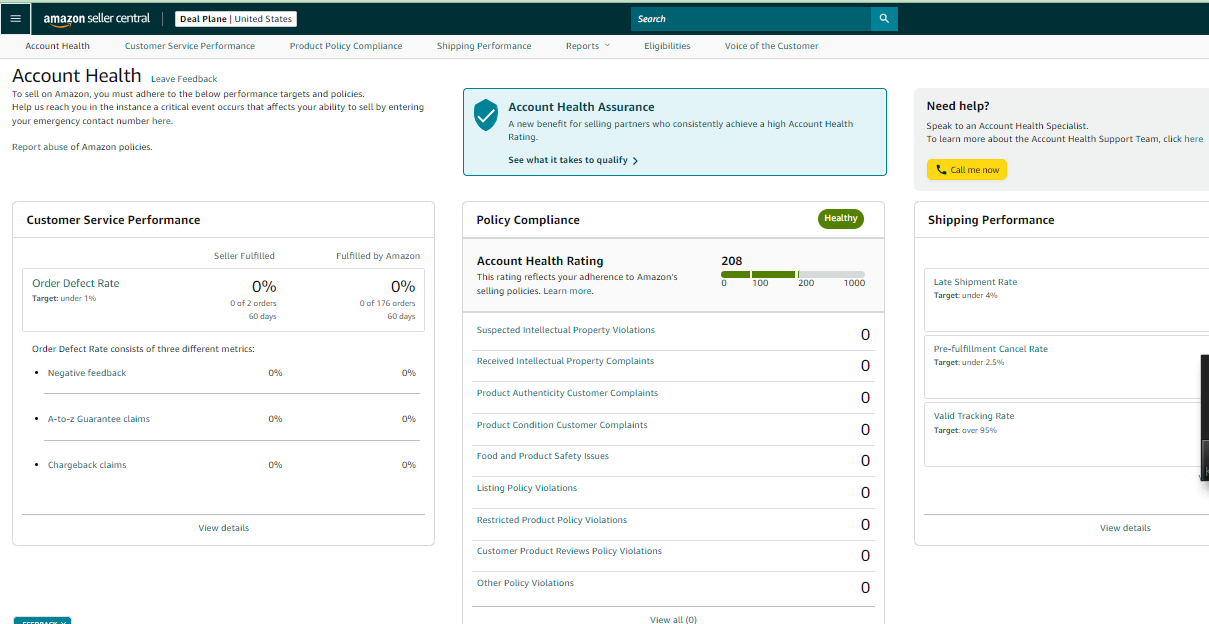Click the '0 of 176 orders' text

[x=388, y=303]
